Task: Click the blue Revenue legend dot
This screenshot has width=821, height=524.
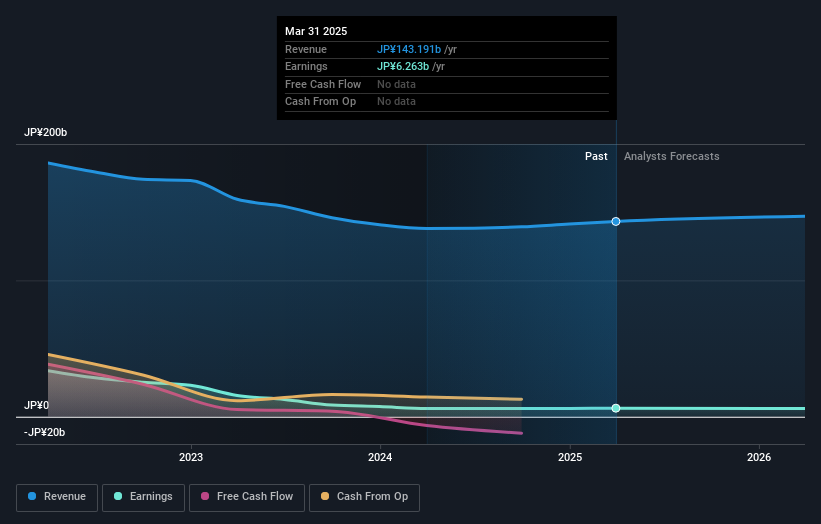Action: click(x=32, y=496)
